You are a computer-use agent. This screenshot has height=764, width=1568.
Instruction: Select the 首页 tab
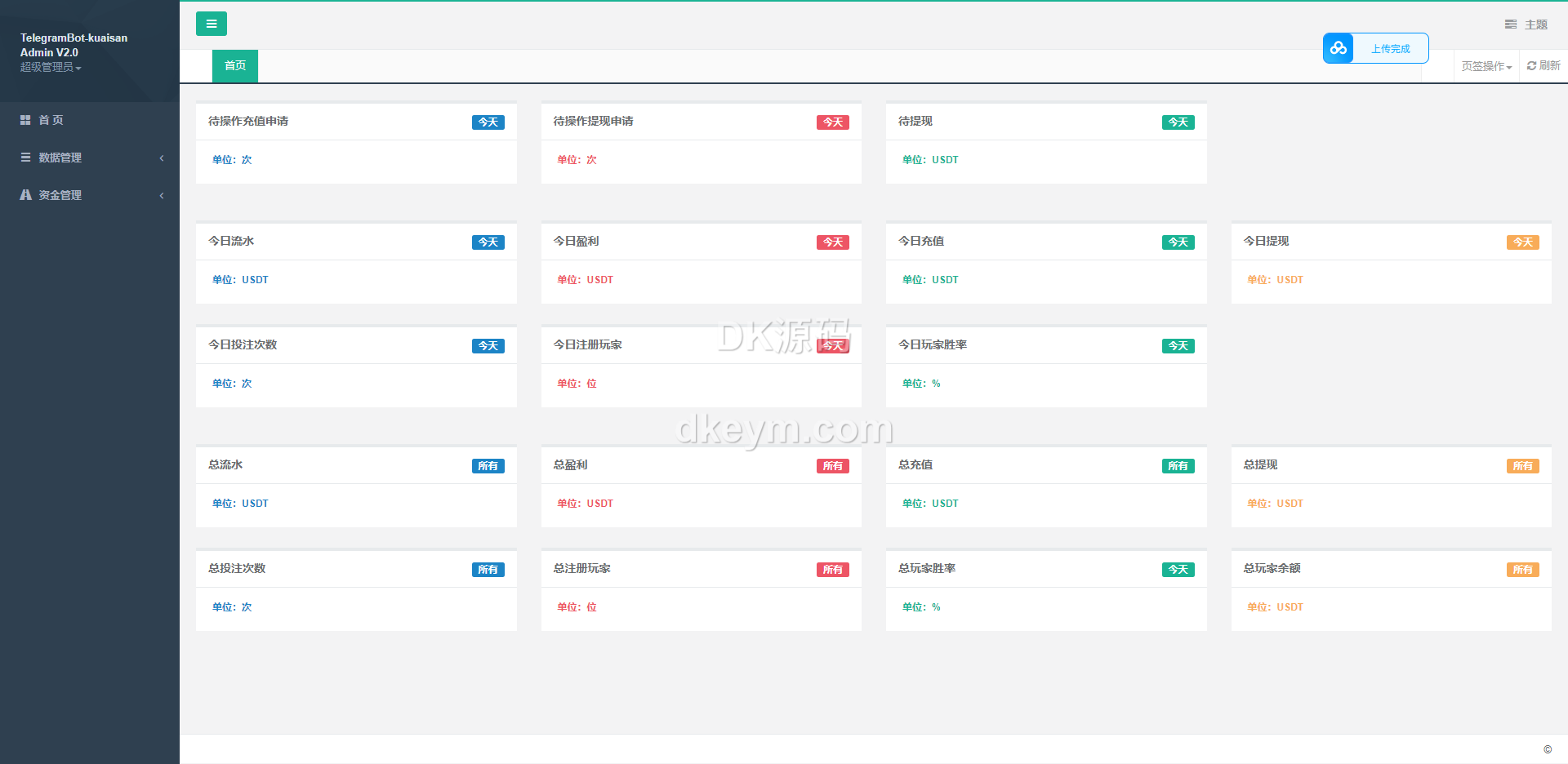click(x=235, y=66)
